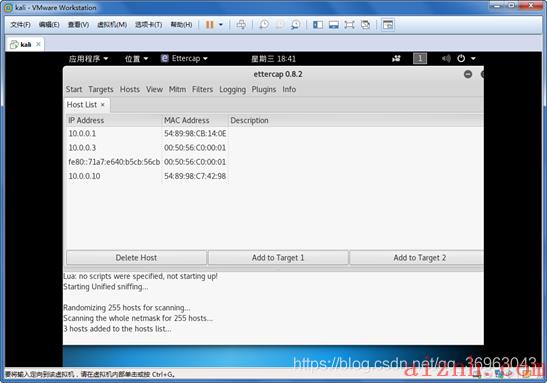This screenshot has height=383, width=547.
Task: Click the Unity mode toolbar icon
Action: [365, 25]
